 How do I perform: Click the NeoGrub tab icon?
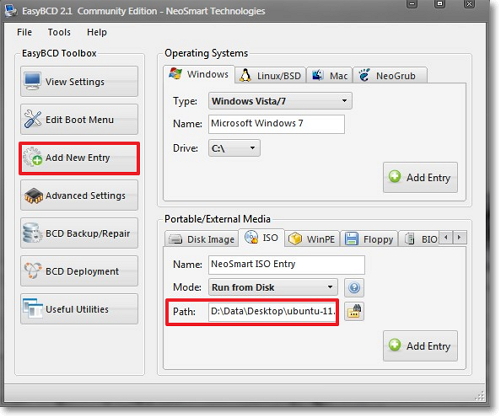click(x=364, y=75)
